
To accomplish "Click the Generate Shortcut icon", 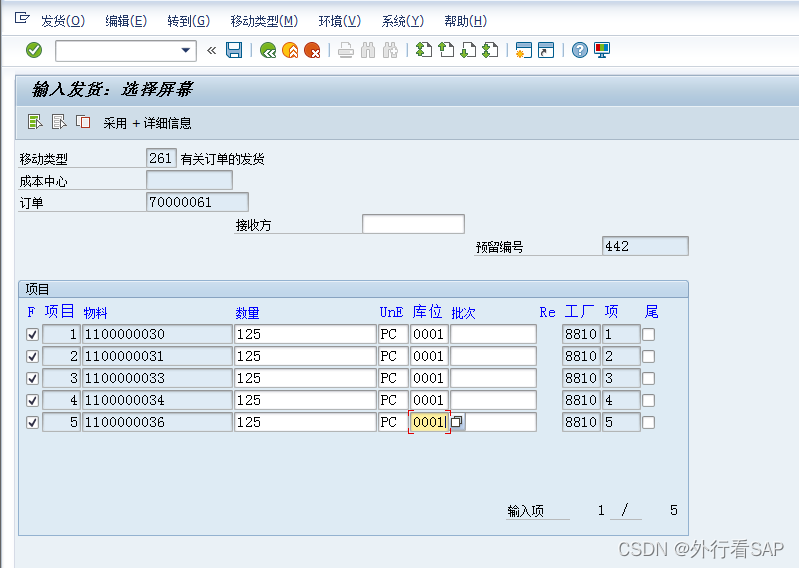I will (546, 50).
